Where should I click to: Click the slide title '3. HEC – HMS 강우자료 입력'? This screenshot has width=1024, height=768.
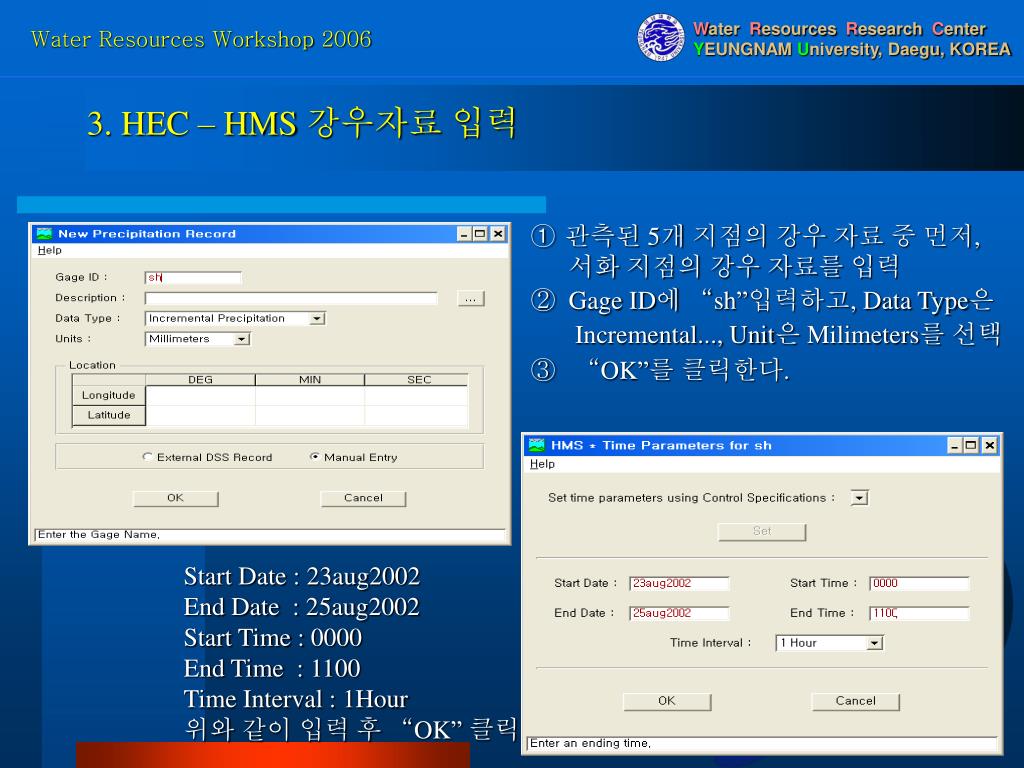(x=302, y=123)
